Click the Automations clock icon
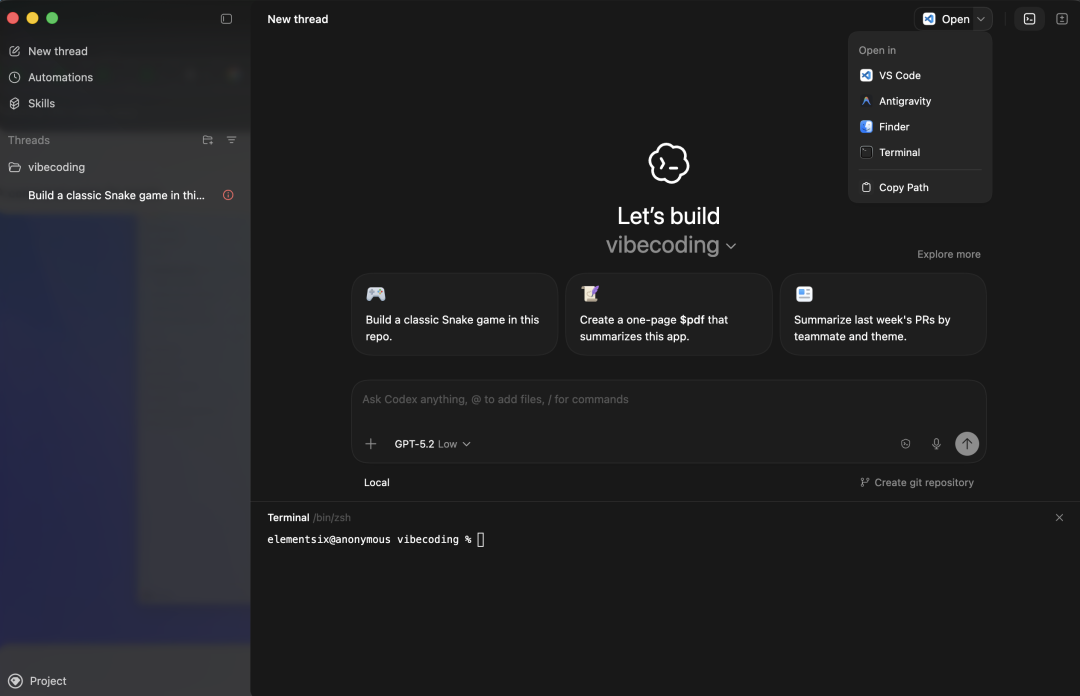Image resolution: width=1080 pixels, height=696 pixels. coord(14,77)
